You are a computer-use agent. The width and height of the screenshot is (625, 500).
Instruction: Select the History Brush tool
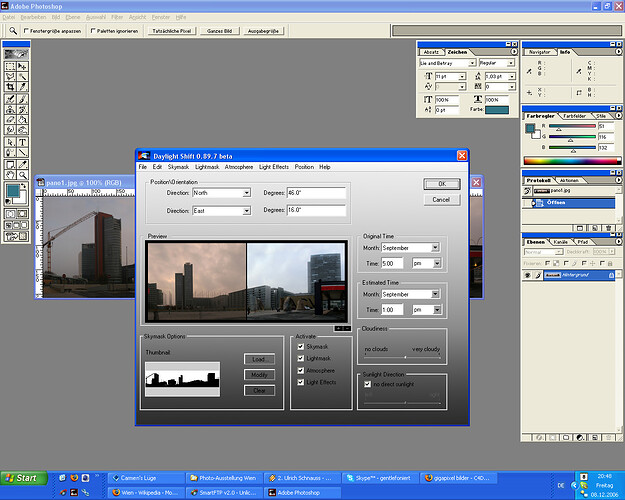22,109
